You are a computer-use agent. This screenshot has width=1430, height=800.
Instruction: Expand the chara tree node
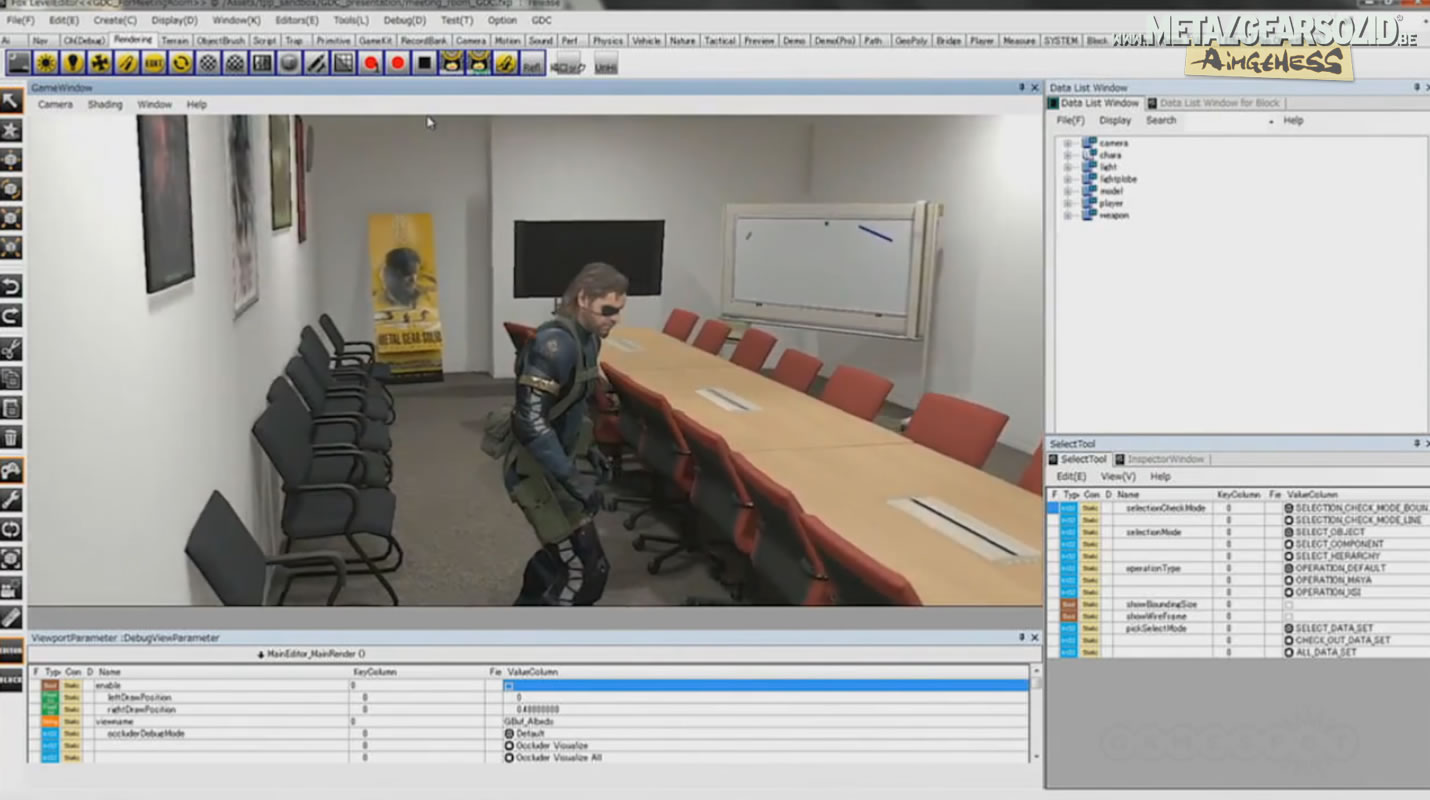tap(1067, 155)
